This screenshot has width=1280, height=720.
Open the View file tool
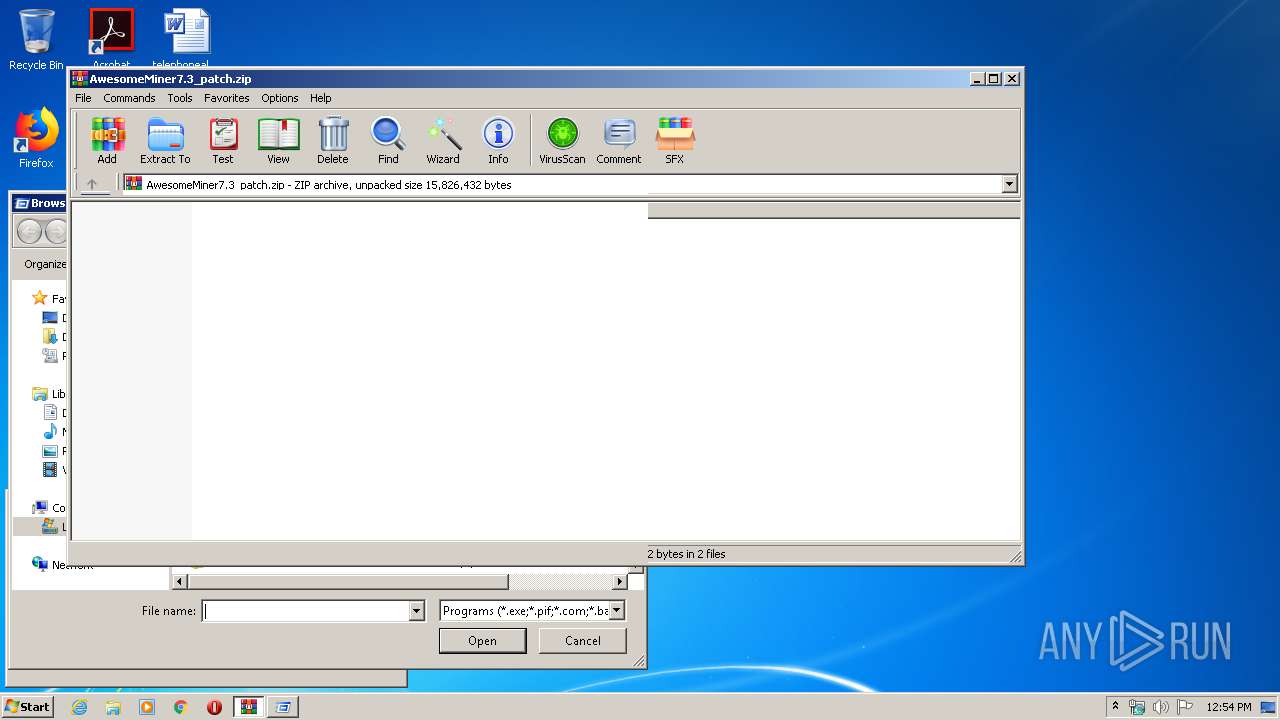278,140
